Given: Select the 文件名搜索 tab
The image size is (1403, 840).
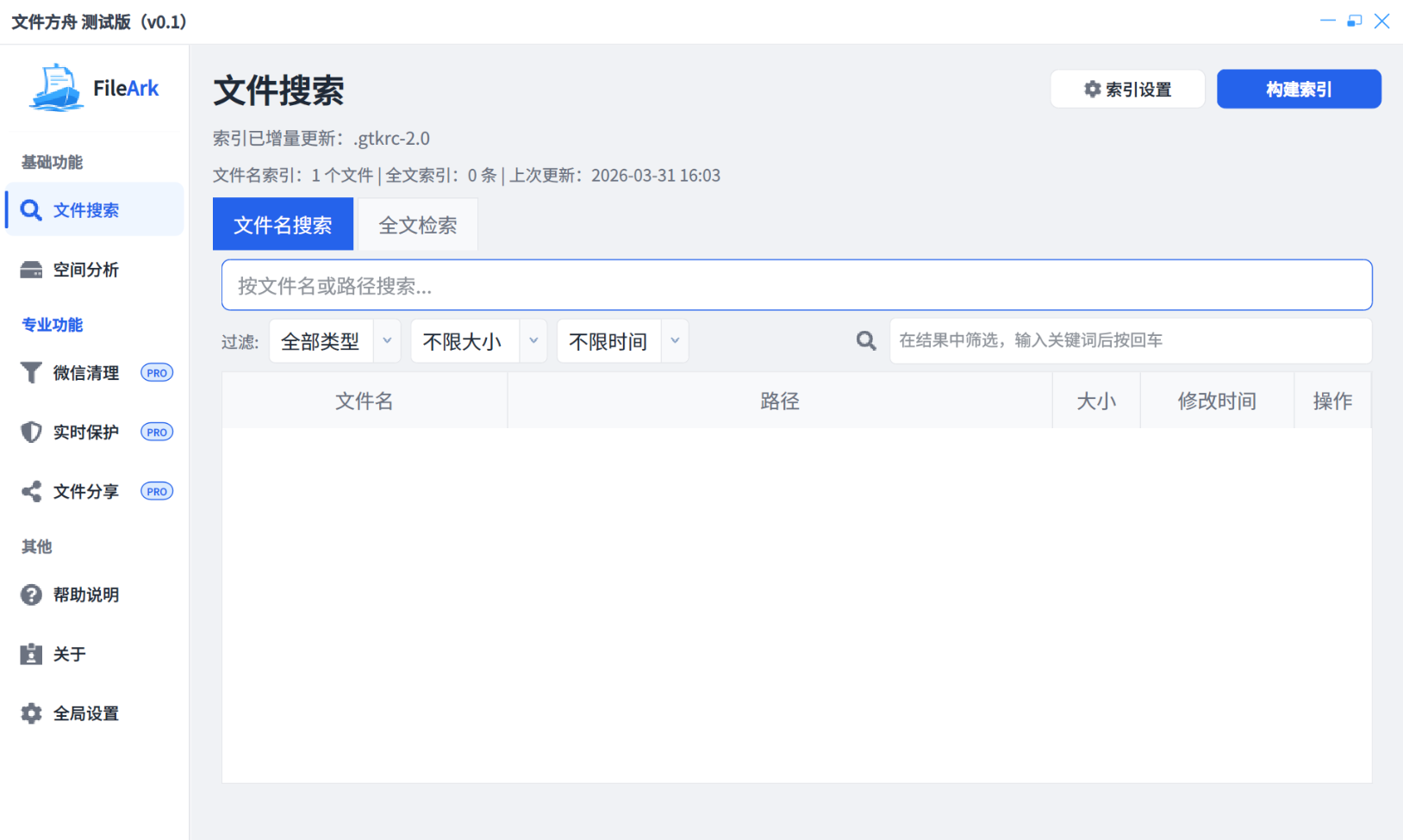Looking at the screenshot, I should pyautogui.click(x=283, y=224).
